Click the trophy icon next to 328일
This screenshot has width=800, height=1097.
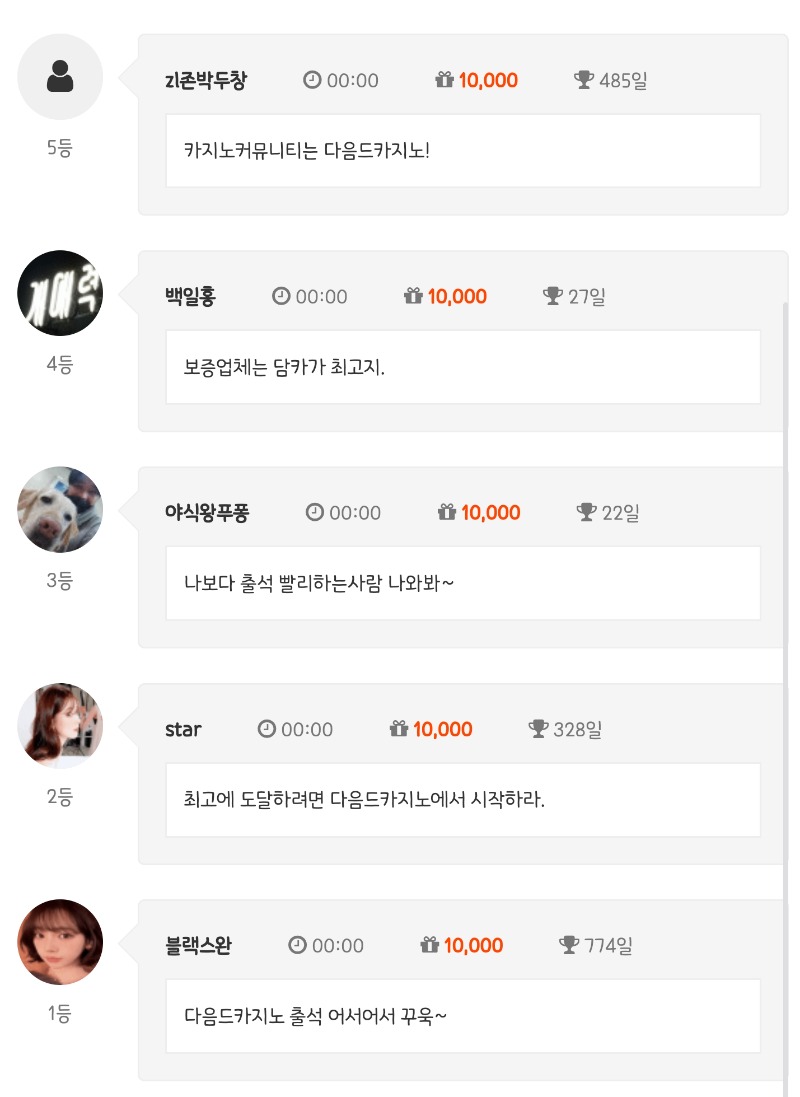(539, 729)
